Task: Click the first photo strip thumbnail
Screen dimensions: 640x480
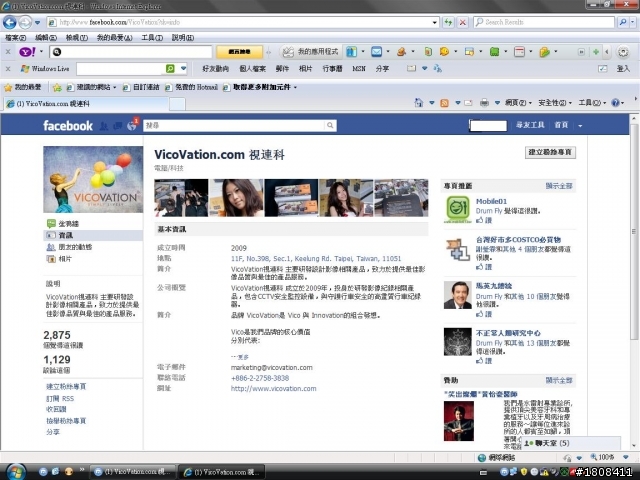Action: coord(181,198)
